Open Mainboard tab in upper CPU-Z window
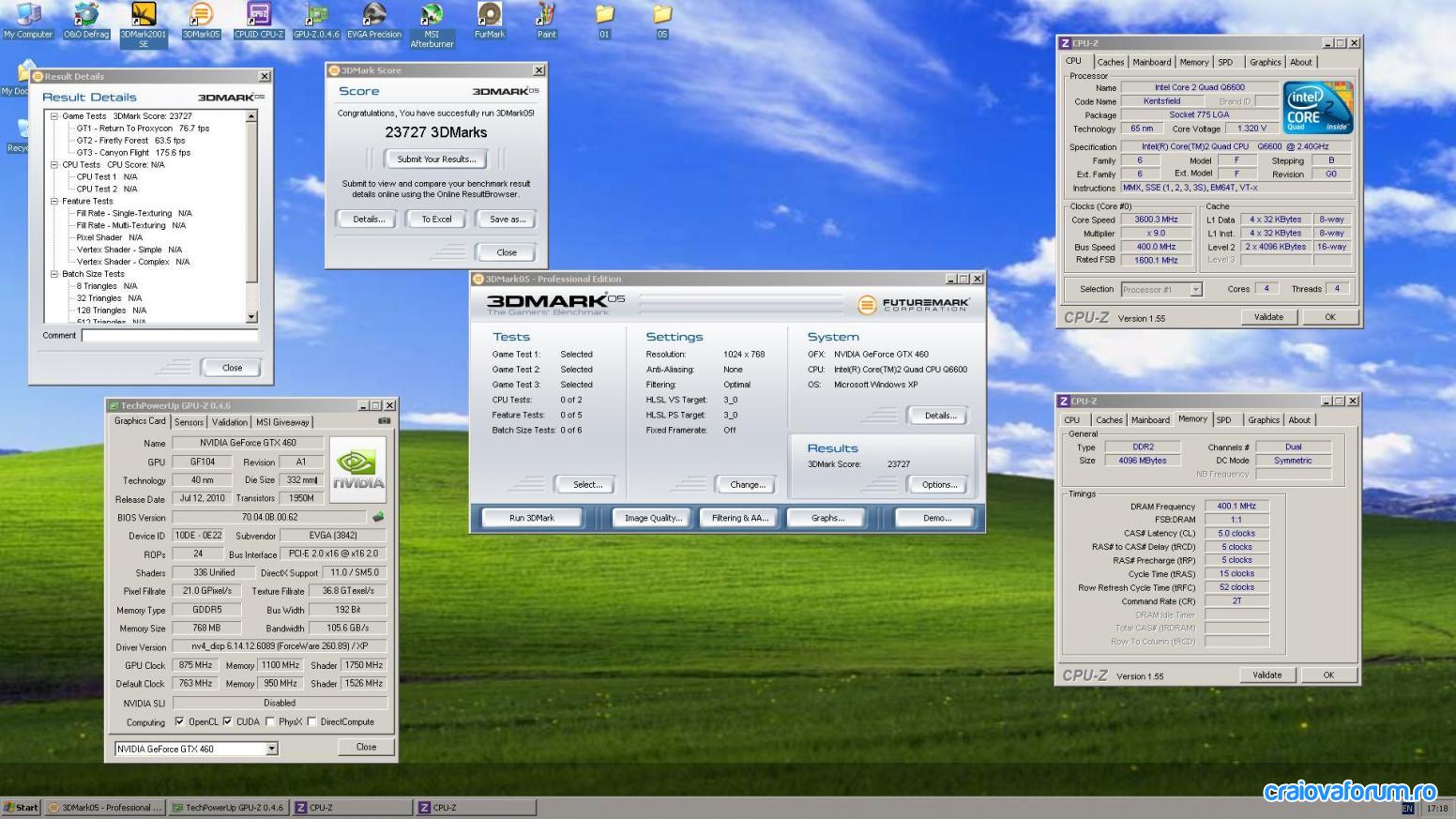Viewport: 1456px width, 819px height. pyautogui.click(x=1152, y=62)
